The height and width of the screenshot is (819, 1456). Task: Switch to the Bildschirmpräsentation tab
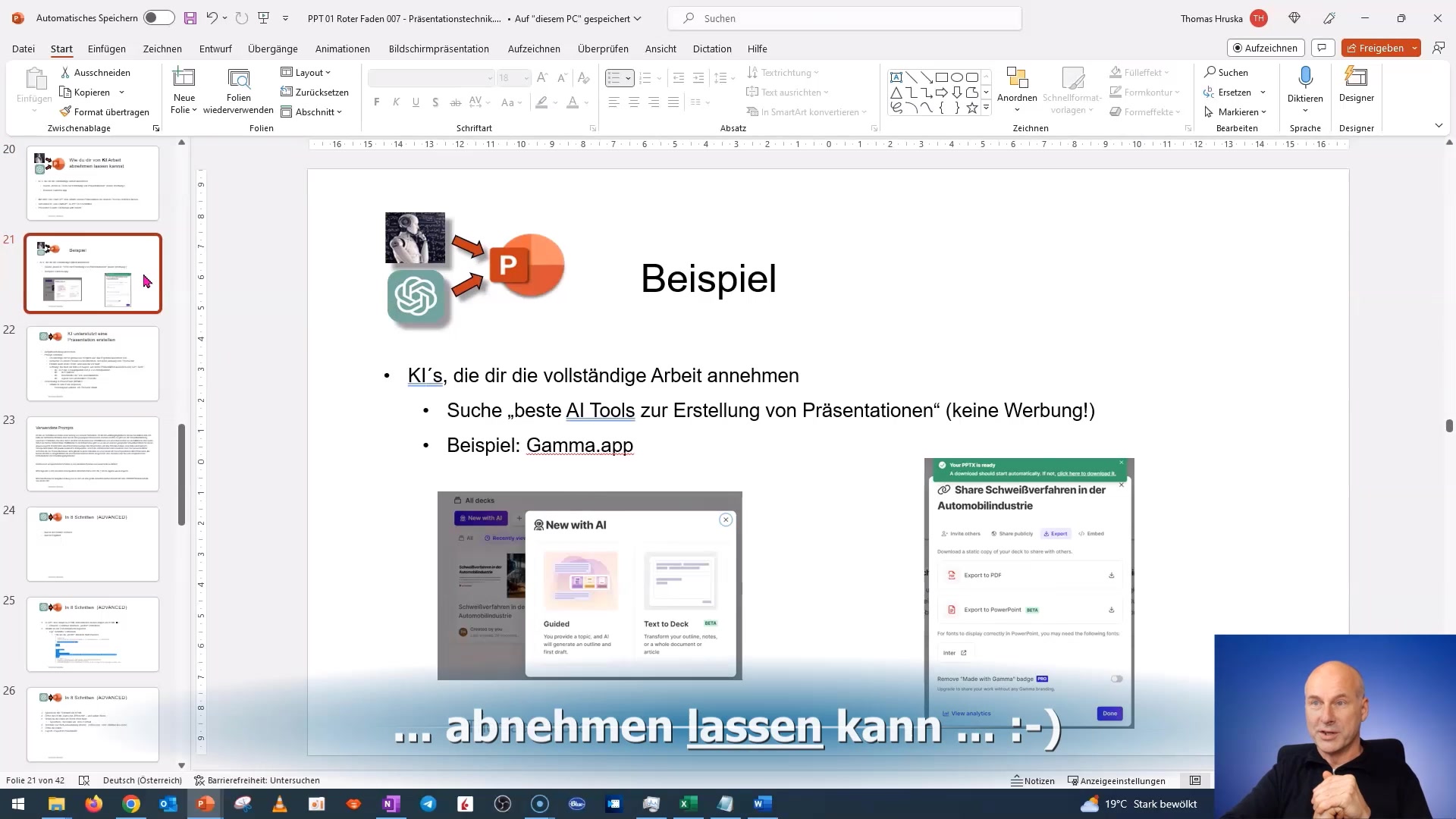[438, 49]
